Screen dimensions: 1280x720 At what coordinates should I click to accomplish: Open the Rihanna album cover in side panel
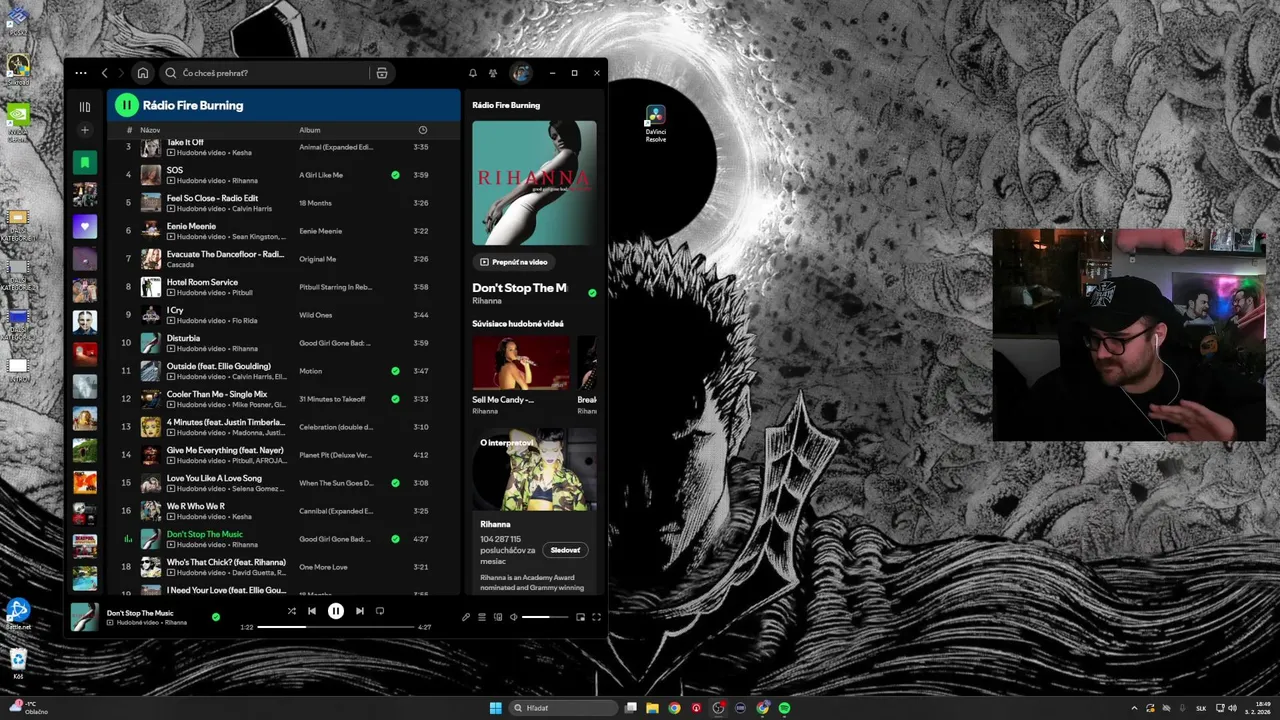[x=534, y=183]
